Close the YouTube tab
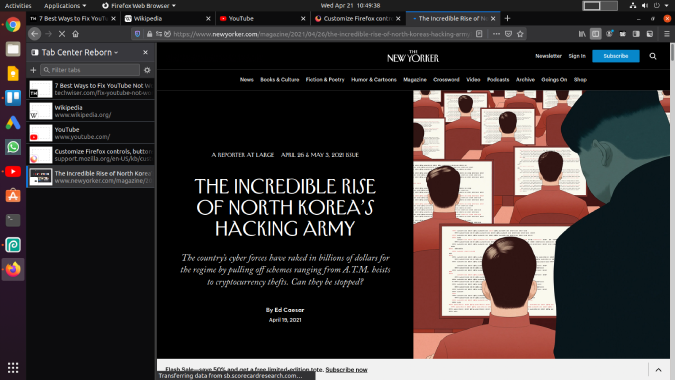Screen dimensions: 675x380 coord(303,19)
